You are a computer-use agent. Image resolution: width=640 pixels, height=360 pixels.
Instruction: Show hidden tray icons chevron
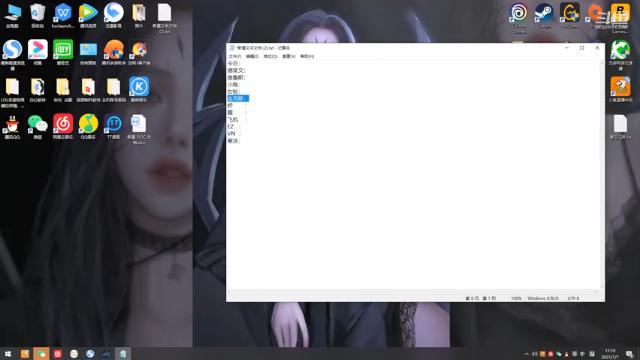click(527, 354)
